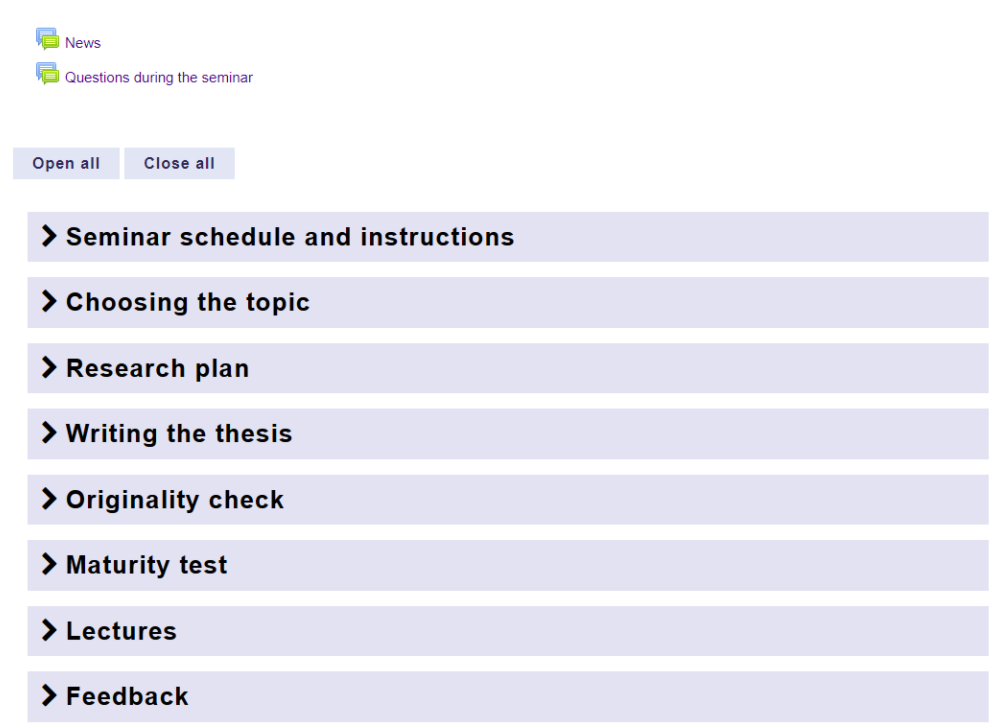Click the seminar questions forum icon

pyautogui.click(x=47, y=73)
